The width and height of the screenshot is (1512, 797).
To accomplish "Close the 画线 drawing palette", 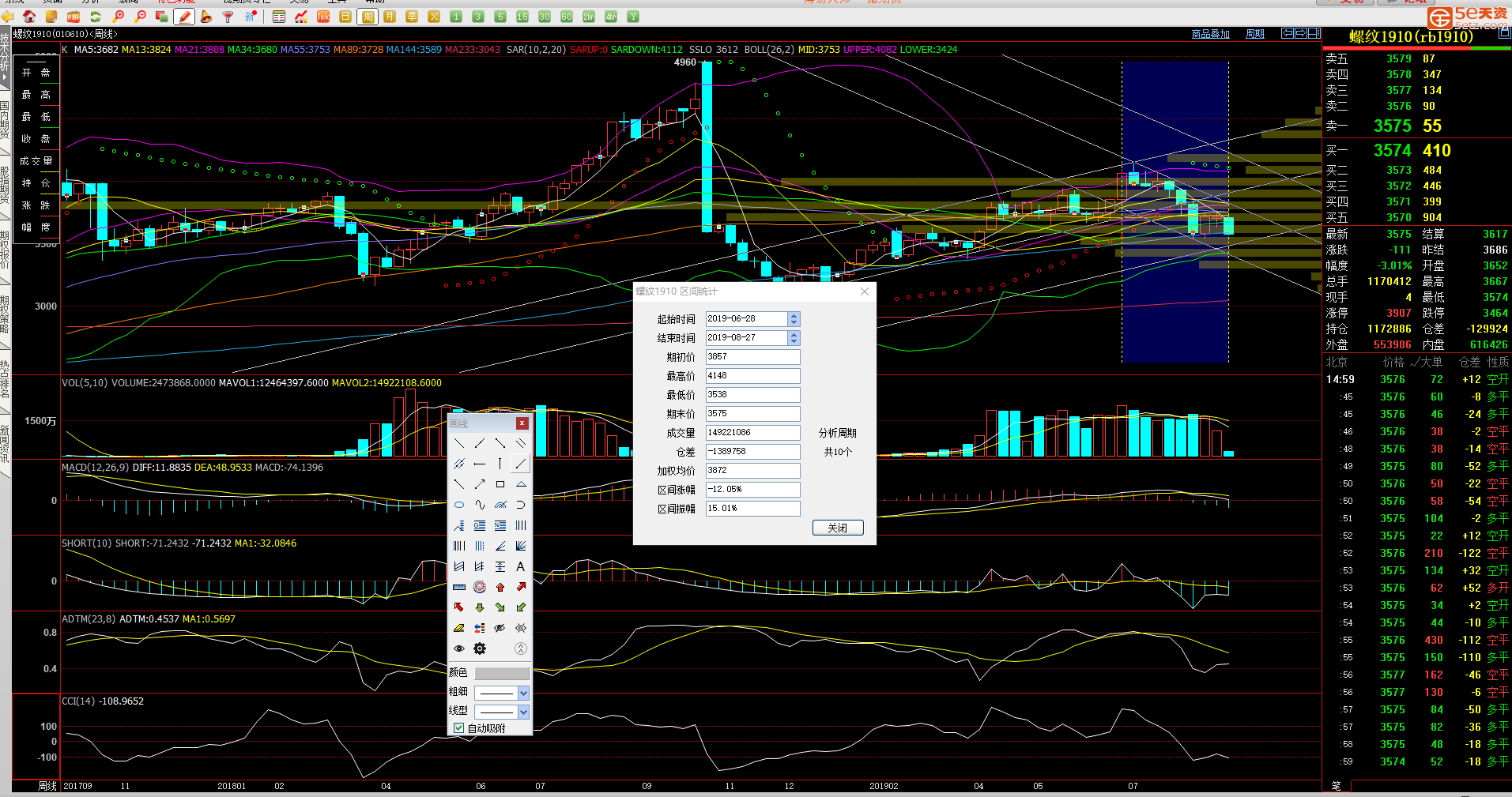I will point(522,423).
